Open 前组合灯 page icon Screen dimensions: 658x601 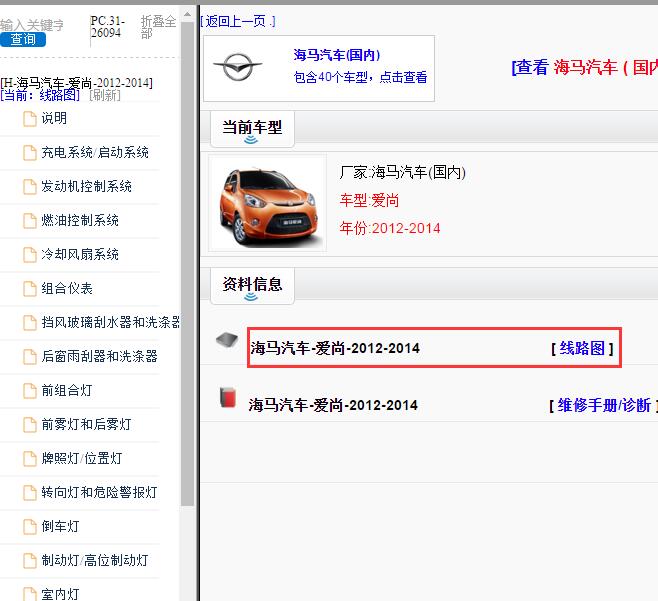29,391
